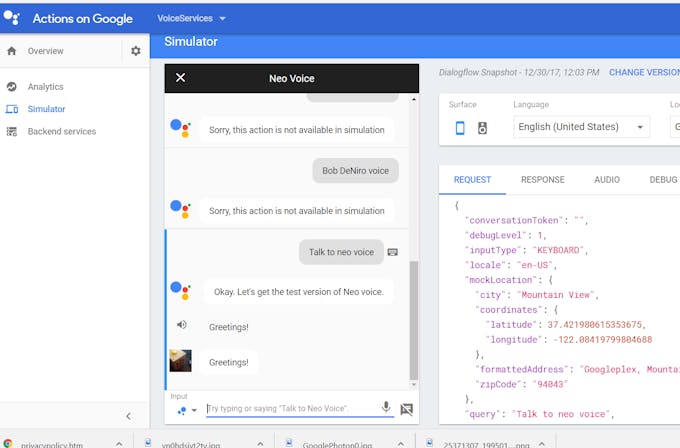
Task: Click the "94043" zipCode value
Action: 550,384
